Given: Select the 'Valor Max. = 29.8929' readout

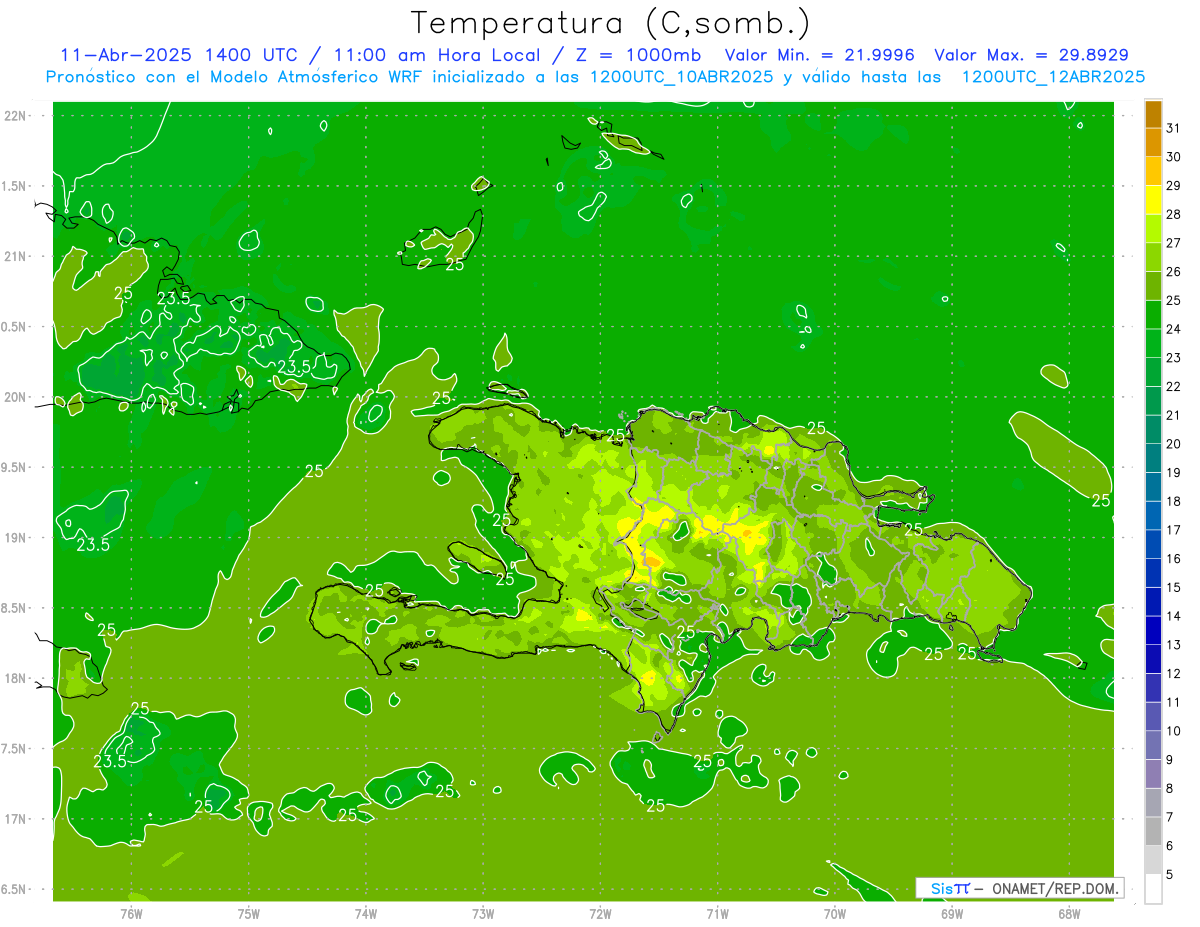Looking at the screenshot, I should click(x=1032, y=55).
